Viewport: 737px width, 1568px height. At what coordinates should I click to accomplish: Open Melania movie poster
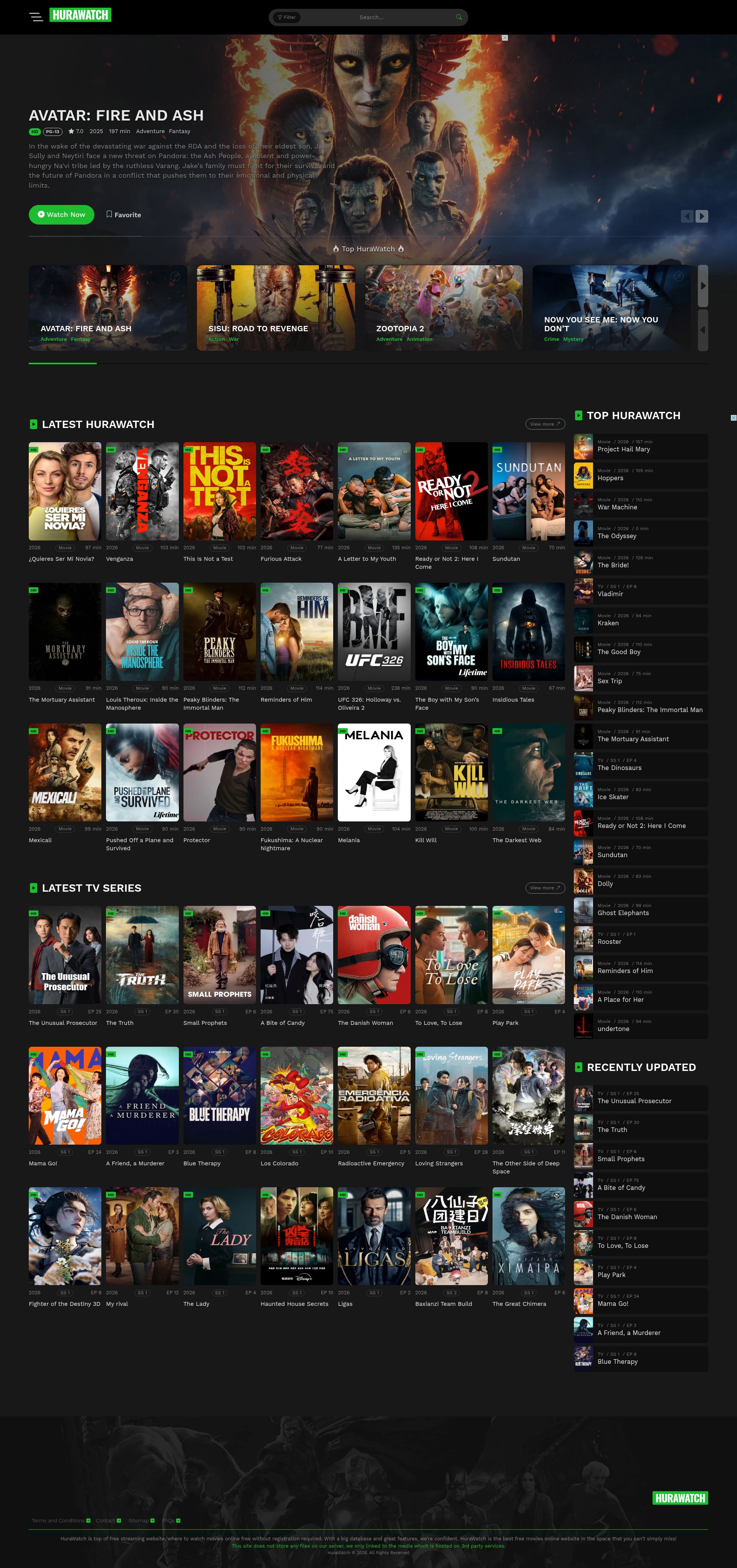pos(374,772)
